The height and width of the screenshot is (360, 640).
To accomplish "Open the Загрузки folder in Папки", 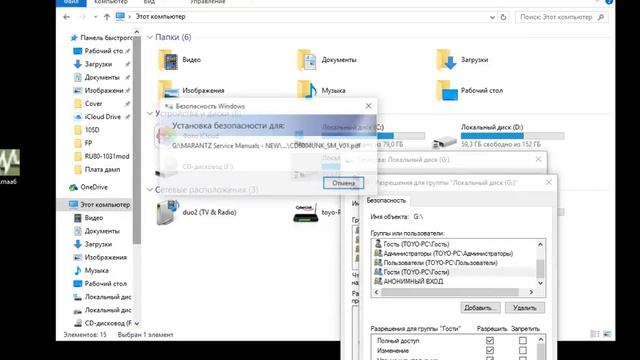I will click(462, 60).
